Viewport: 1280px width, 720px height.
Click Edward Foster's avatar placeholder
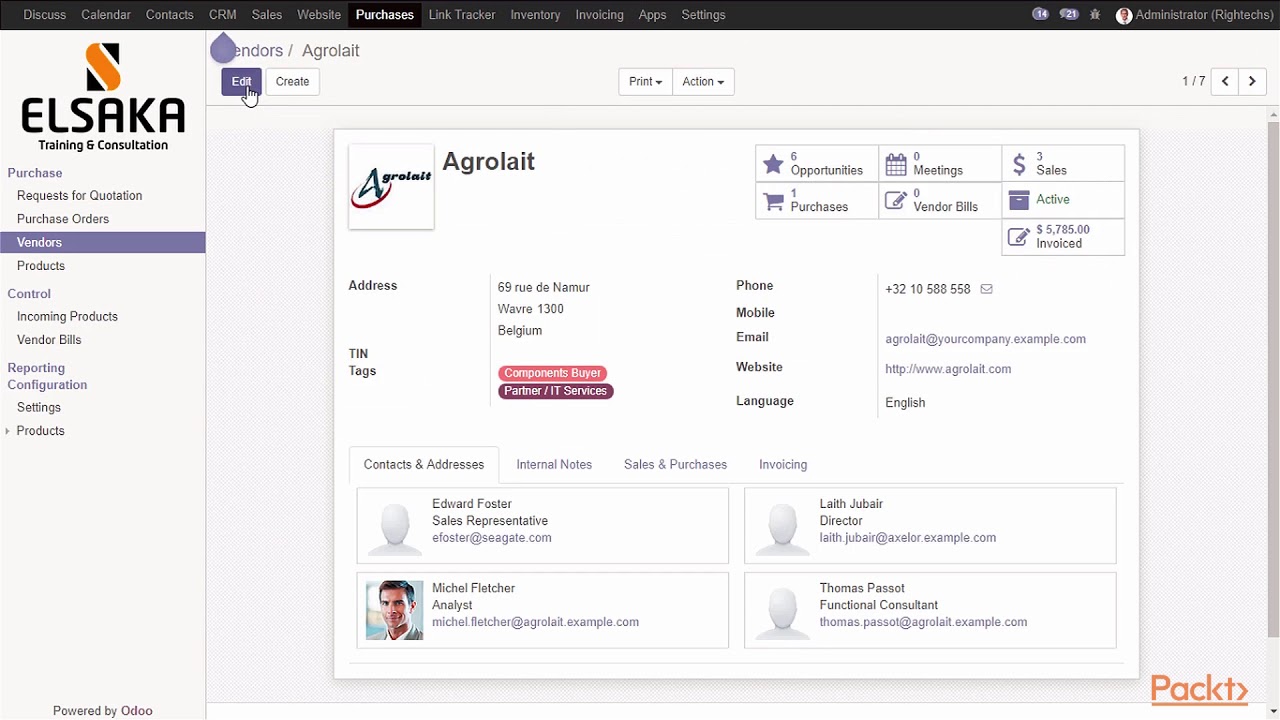[x=394, y=526]
